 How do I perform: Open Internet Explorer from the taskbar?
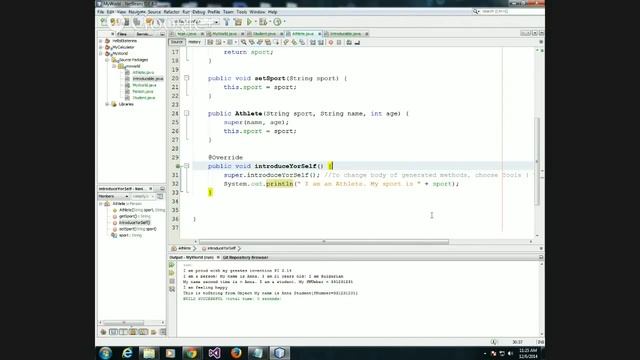tap(127, 353)
